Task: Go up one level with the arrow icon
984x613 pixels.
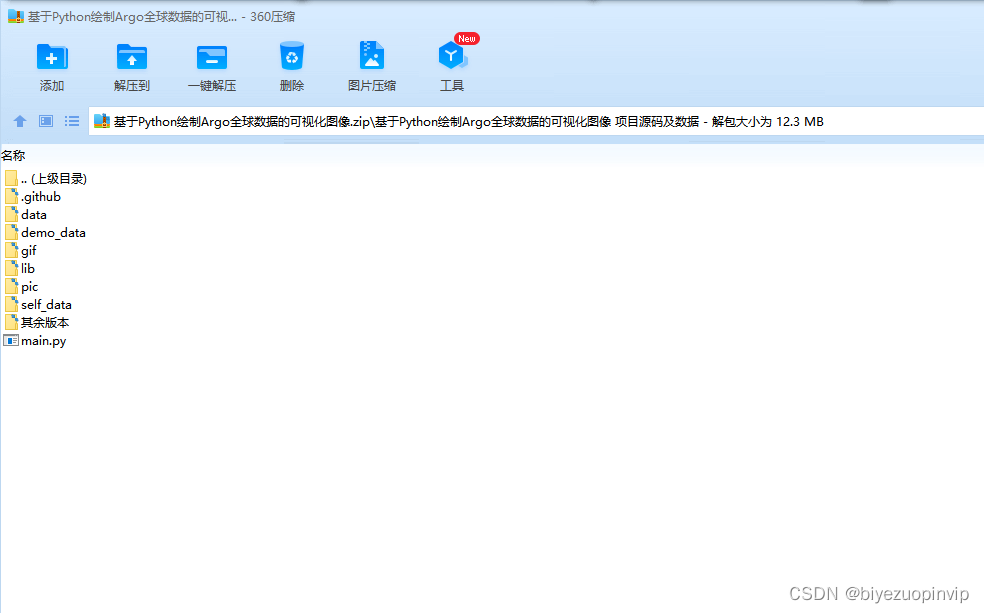Action: pos(20,121)
